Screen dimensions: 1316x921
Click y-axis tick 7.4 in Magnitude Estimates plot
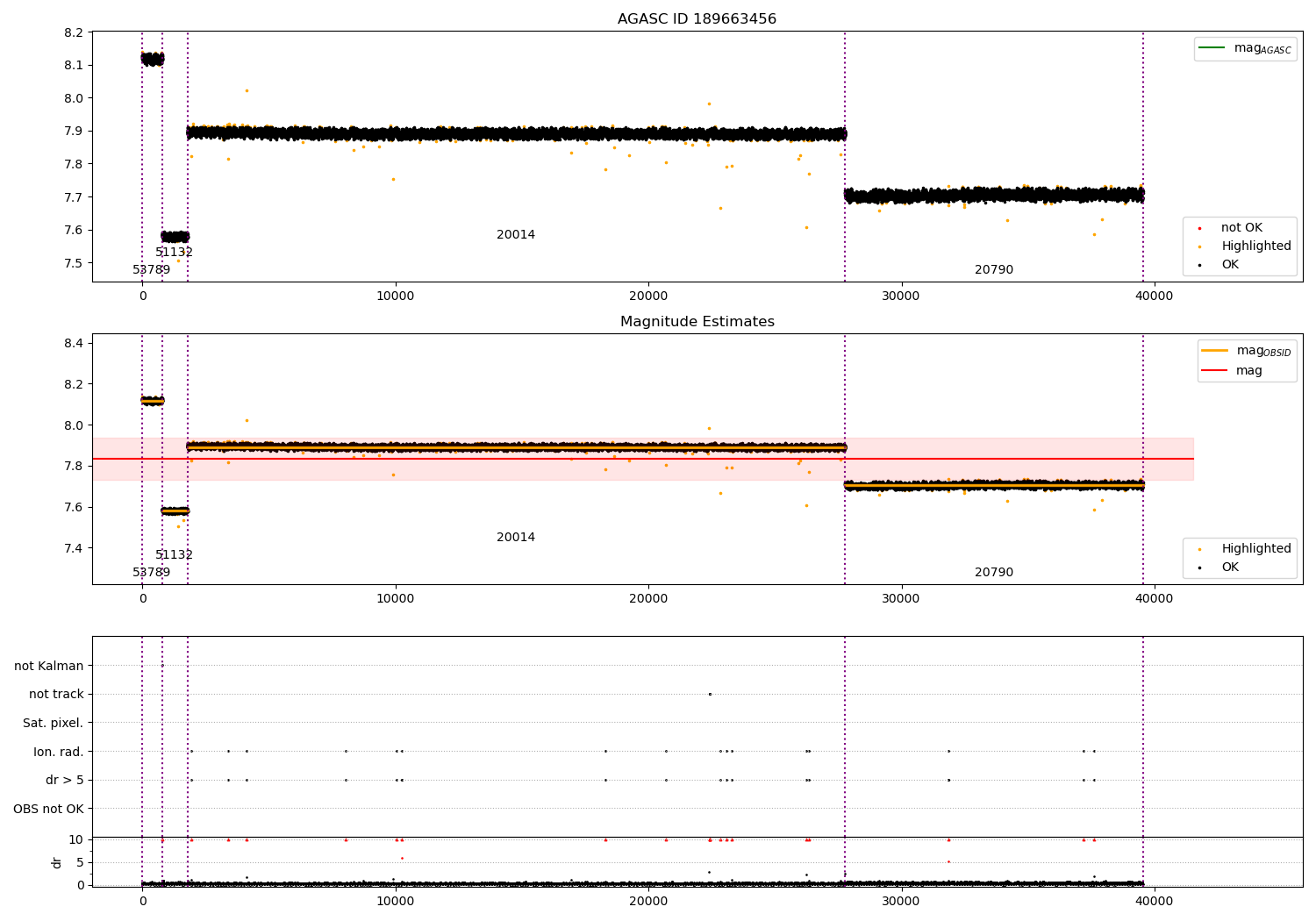[x=74, y=549]
